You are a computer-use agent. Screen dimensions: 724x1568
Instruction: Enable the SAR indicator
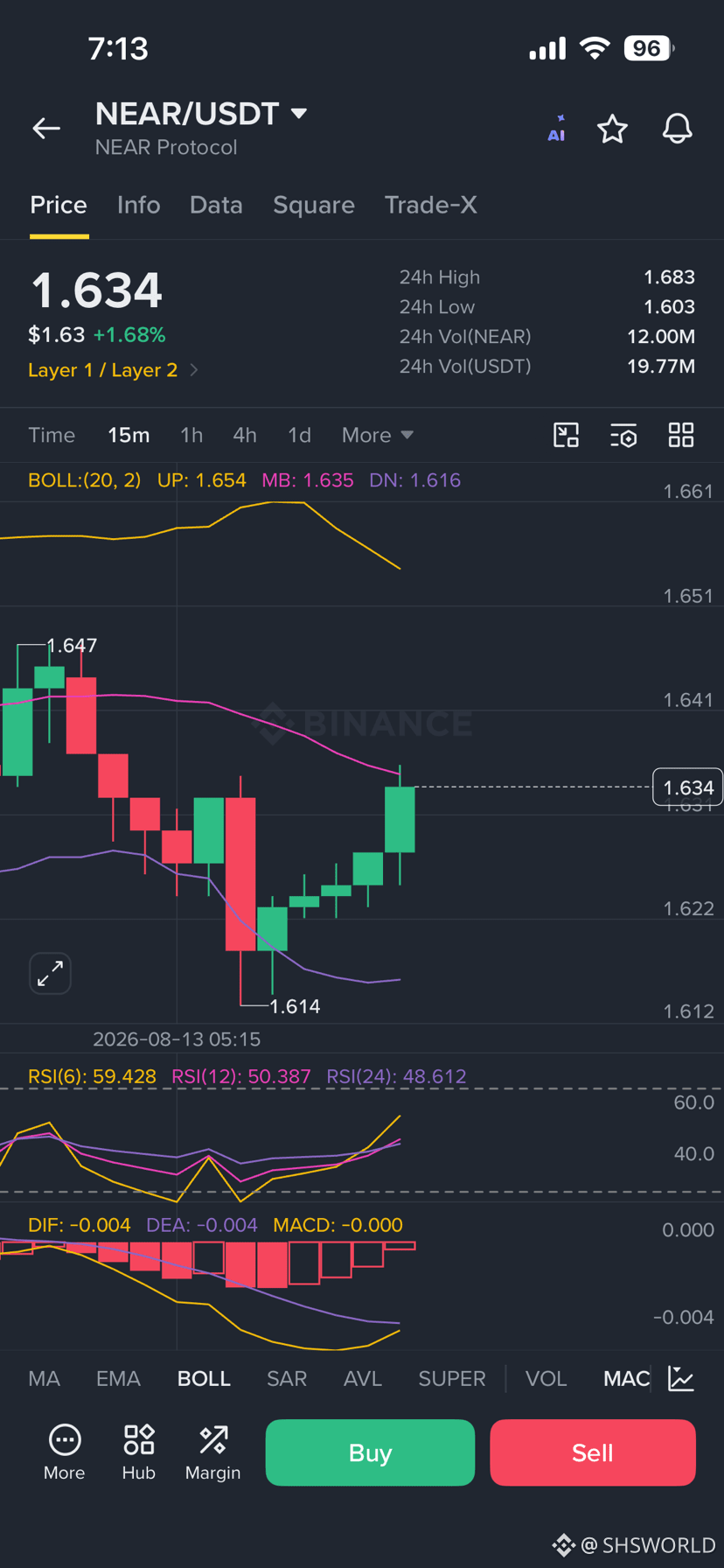[x=287, y=1379]
